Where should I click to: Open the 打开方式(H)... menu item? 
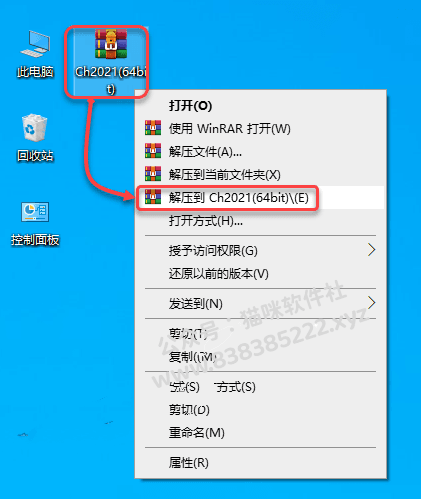[x=206, y=221]
